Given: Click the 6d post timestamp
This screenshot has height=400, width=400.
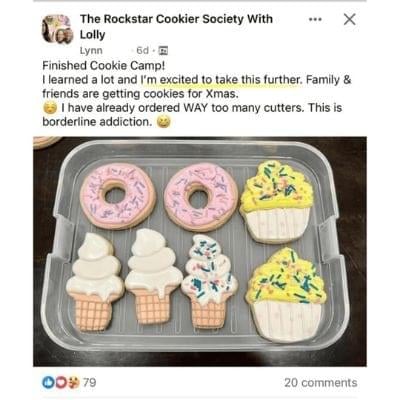Looking at the screenshot, I should point(143,51).
